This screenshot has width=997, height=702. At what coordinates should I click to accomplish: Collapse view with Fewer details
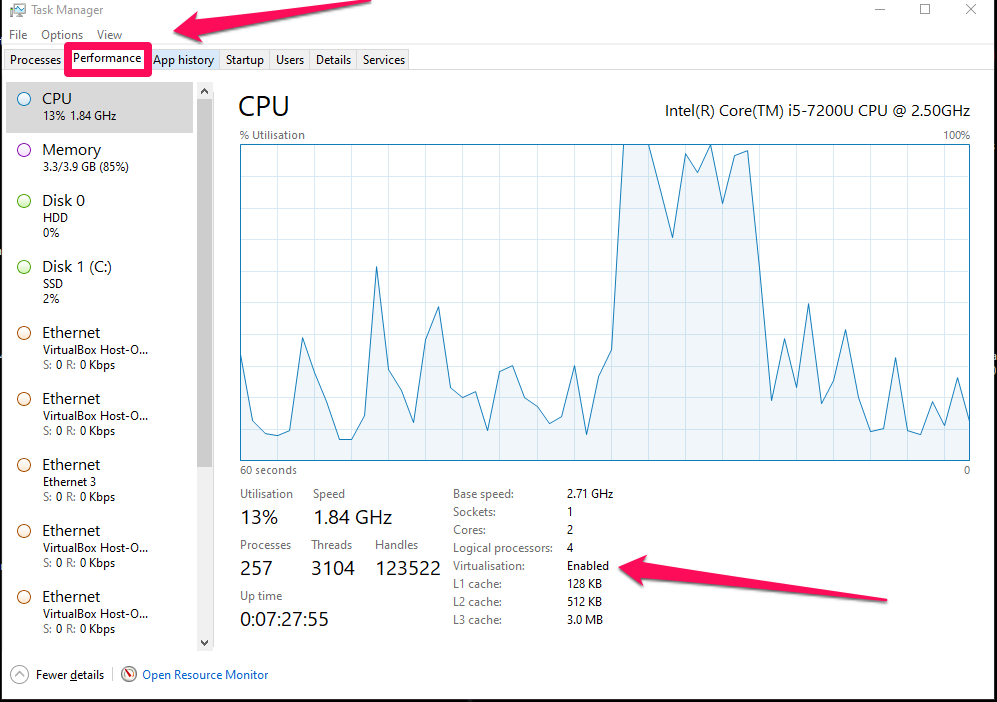coord(70,675)
